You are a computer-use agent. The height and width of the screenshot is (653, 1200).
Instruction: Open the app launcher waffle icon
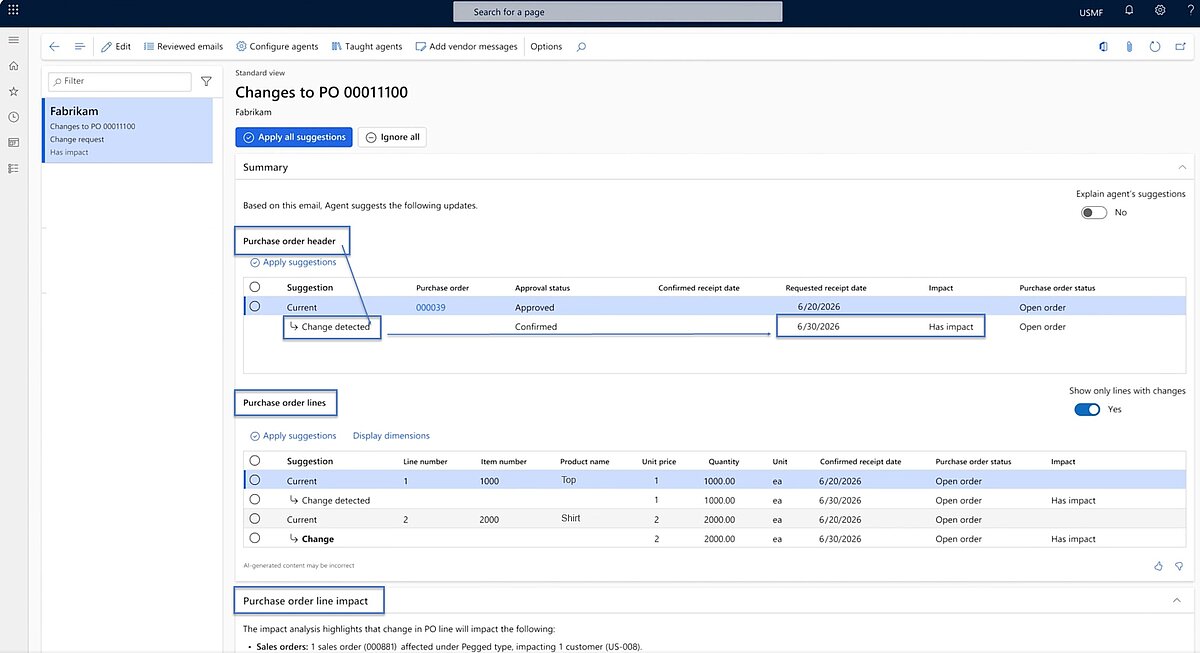13,10
